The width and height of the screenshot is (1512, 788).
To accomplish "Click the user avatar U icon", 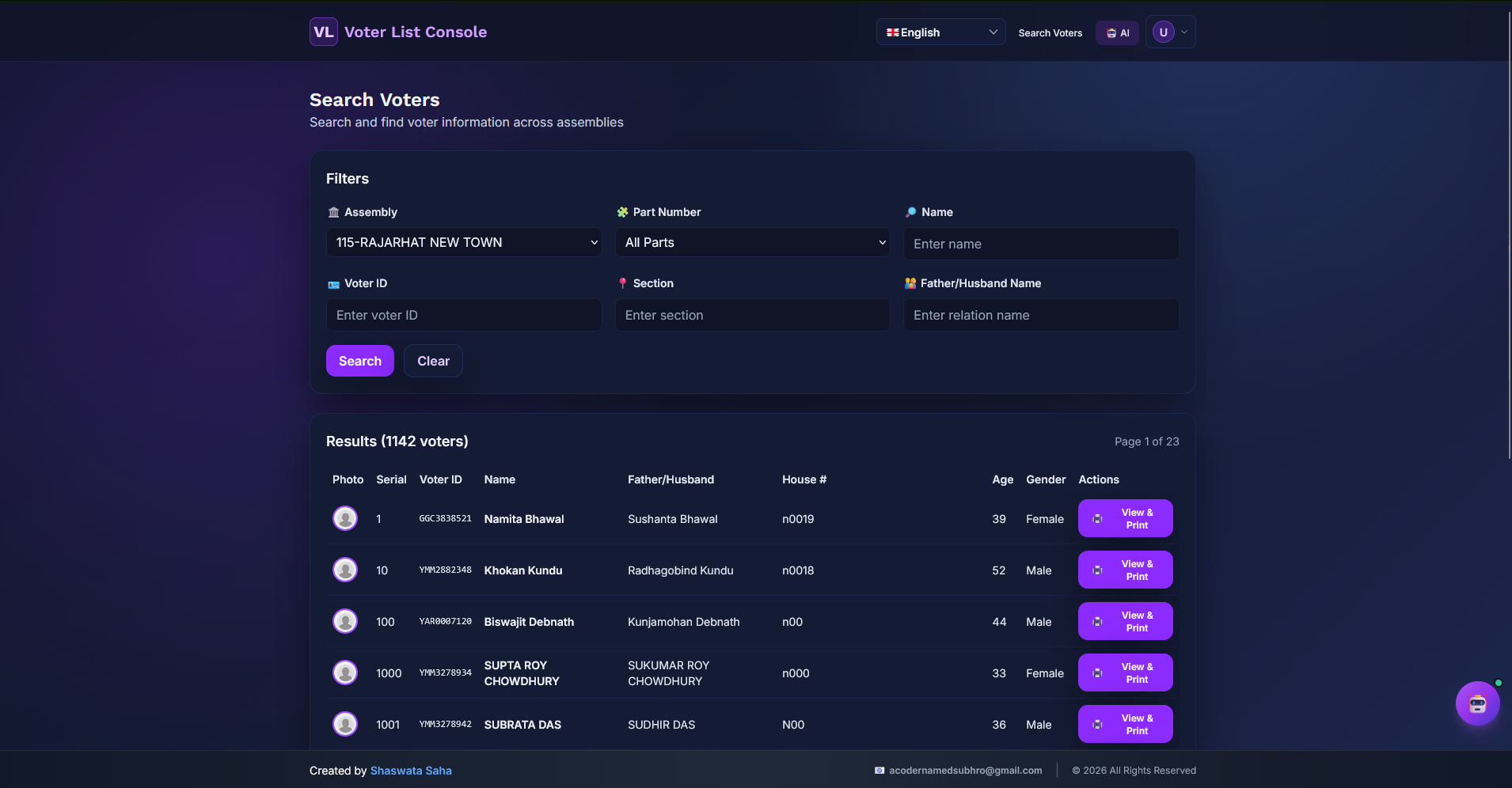I will tap(1163, 32).
